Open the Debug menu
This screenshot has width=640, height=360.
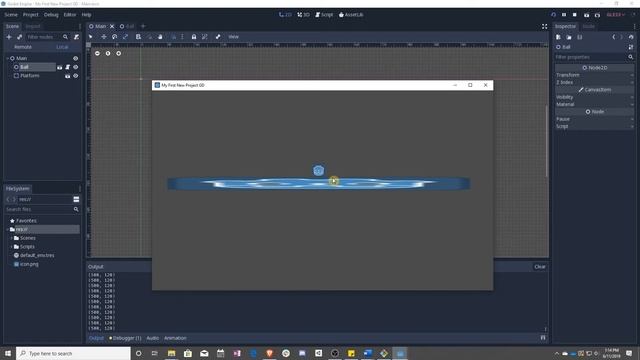[x=51, y=15]
